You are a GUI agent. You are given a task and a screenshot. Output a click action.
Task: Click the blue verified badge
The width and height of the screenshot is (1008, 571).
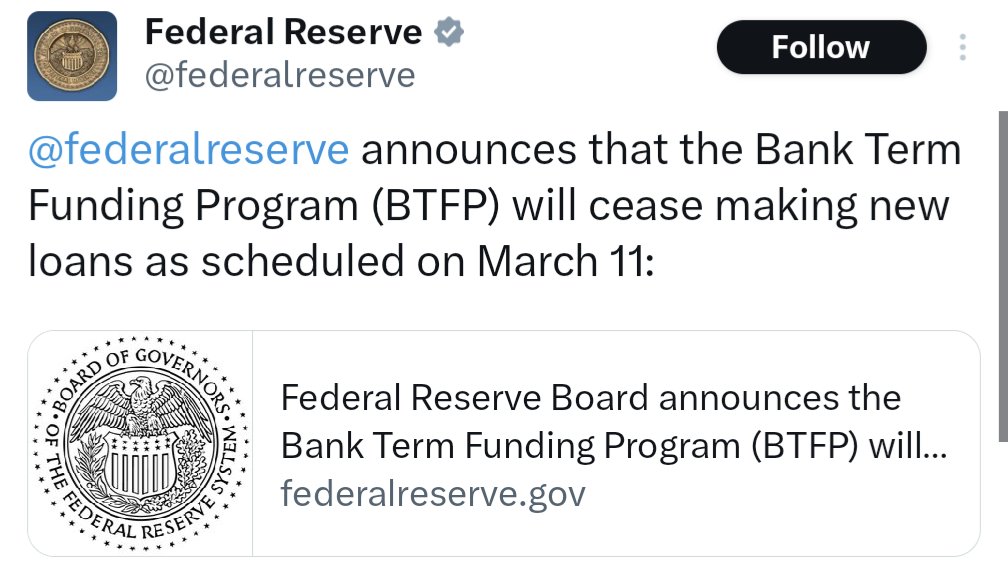(x=448, y=33)
